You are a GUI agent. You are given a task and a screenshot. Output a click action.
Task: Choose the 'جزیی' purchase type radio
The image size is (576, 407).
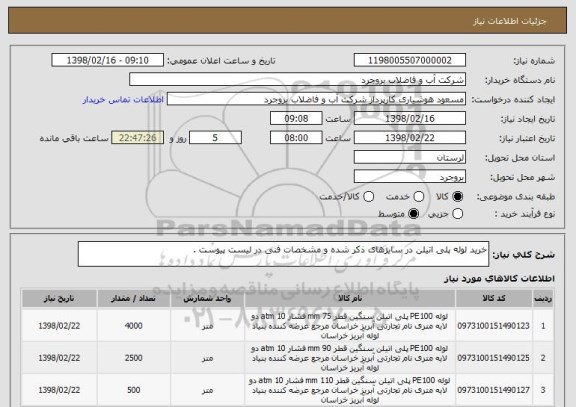click(458, 213)
